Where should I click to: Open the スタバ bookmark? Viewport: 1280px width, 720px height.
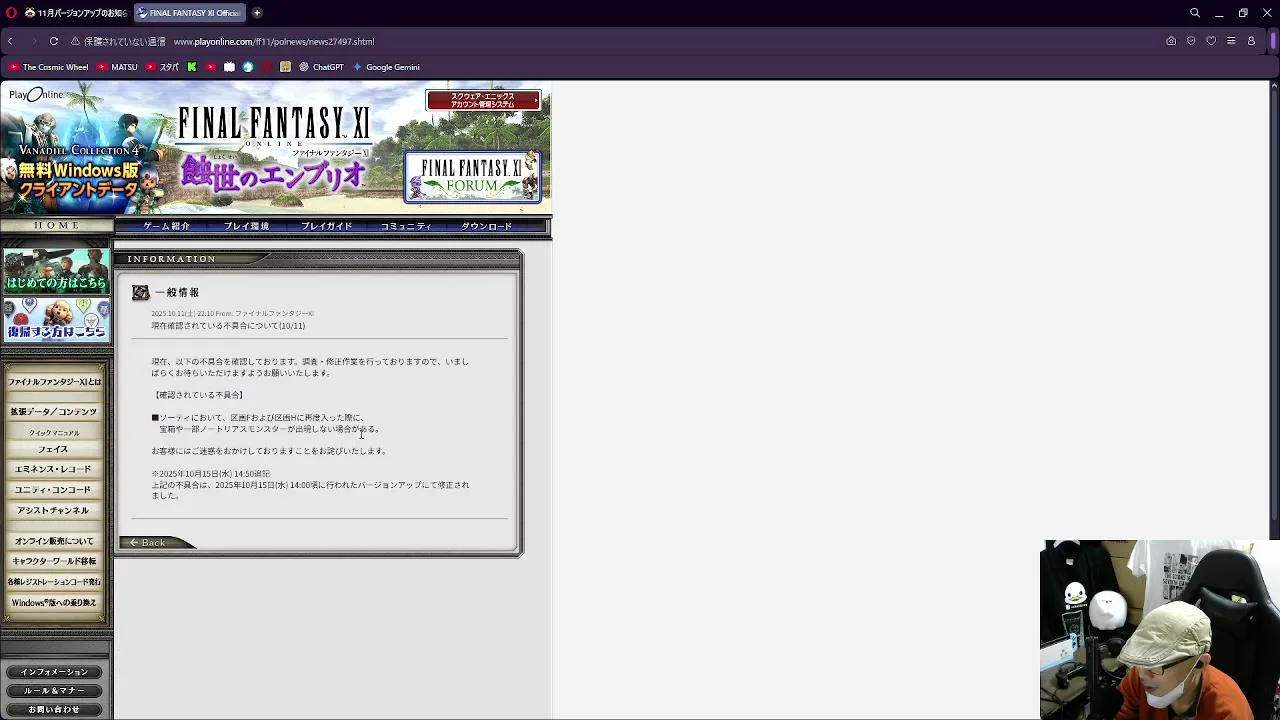[163, 67]
